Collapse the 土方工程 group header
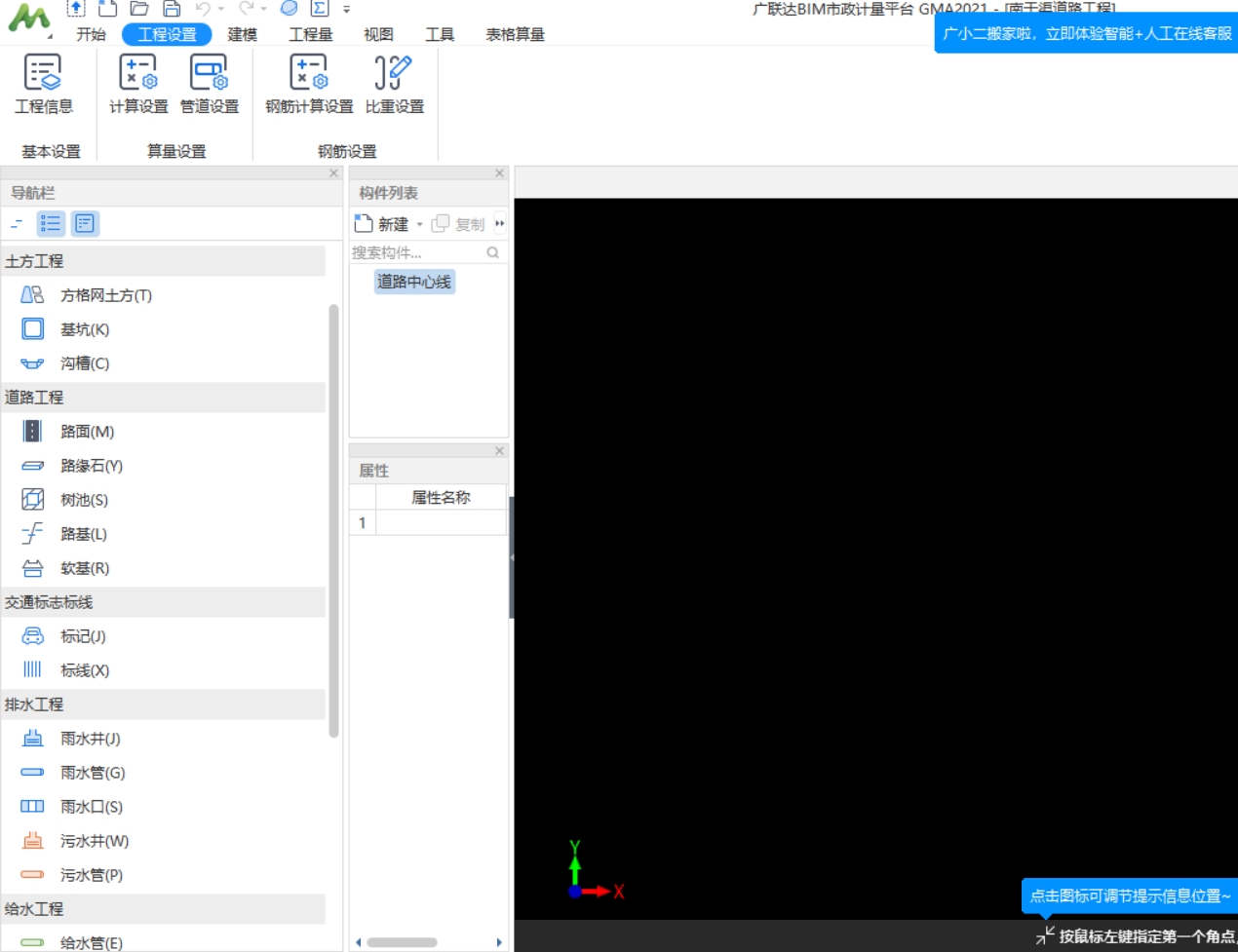1238x952 pixels. pyautogui.click(x=163, y=261)
